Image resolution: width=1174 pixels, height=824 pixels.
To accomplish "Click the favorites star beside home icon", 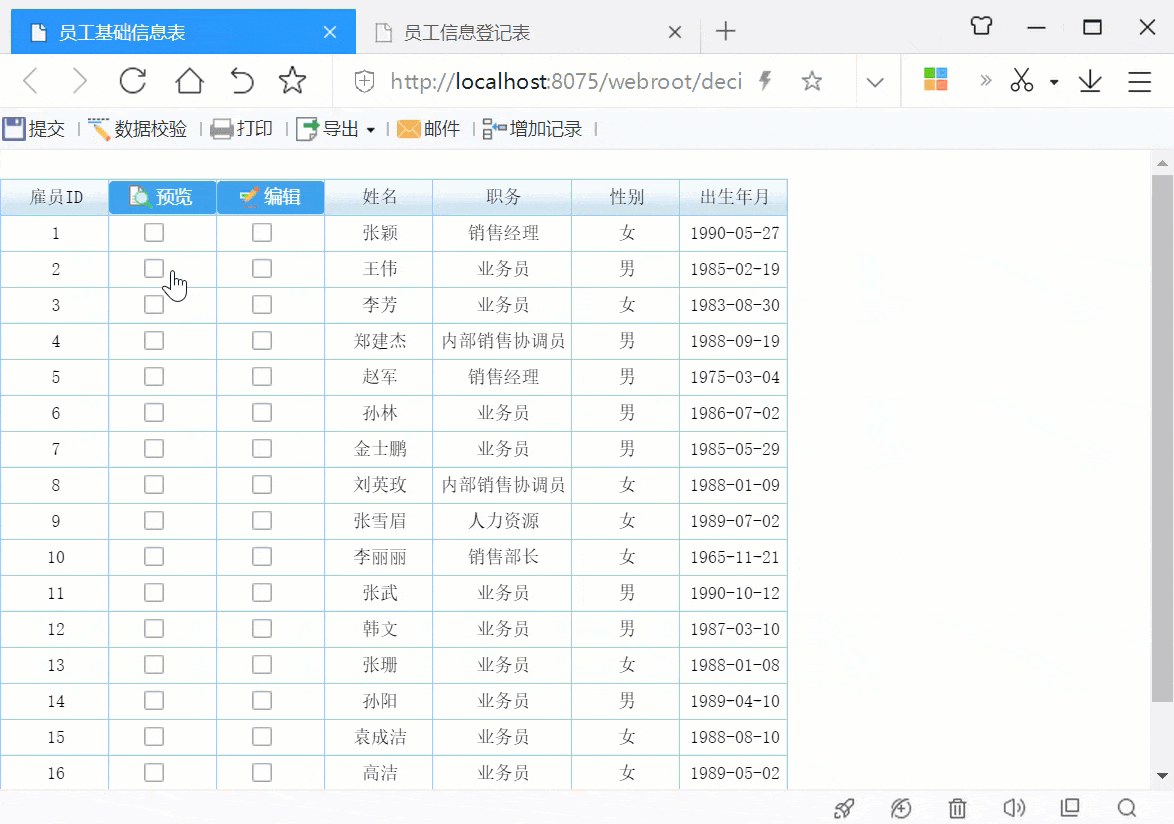I will (x=292, y=81).
